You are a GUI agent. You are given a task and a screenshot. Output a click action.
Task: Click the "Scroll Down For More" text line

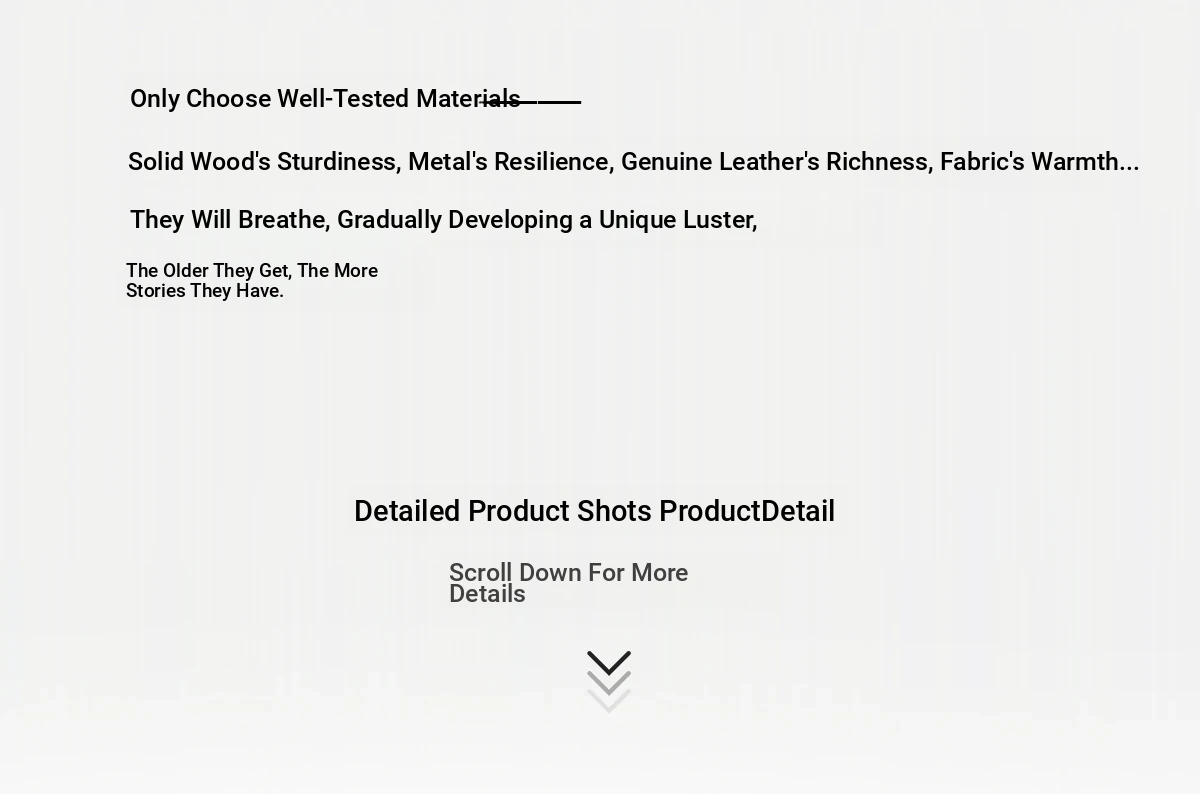point(568,573)
